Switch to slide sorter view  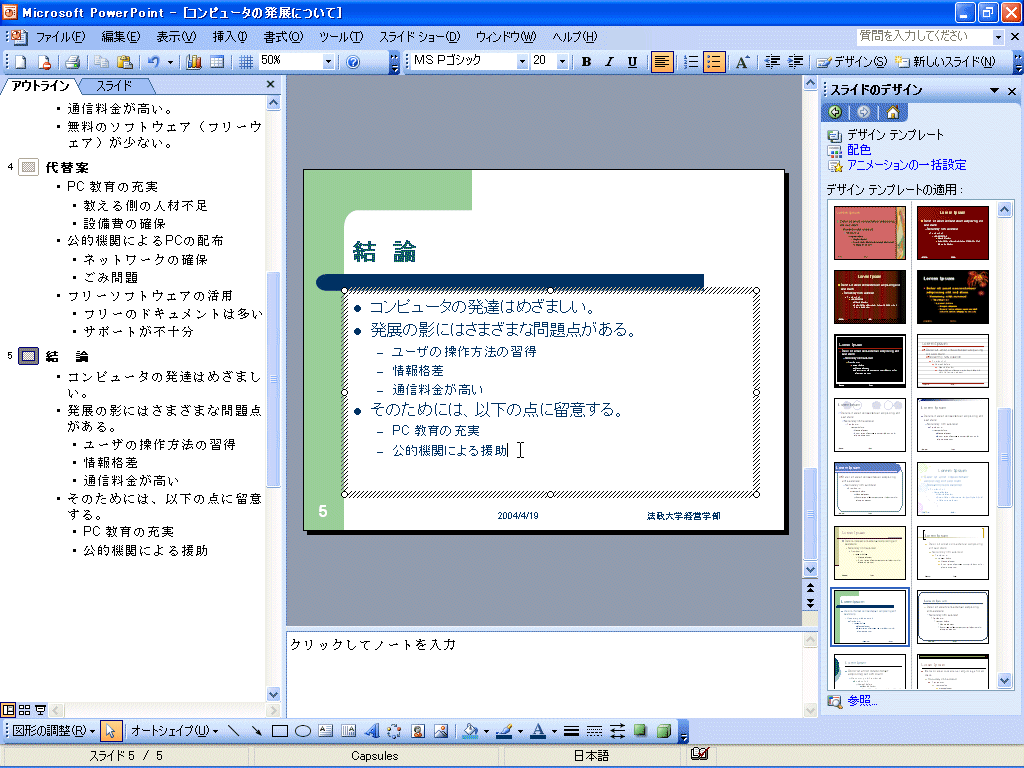pos(25,710)
